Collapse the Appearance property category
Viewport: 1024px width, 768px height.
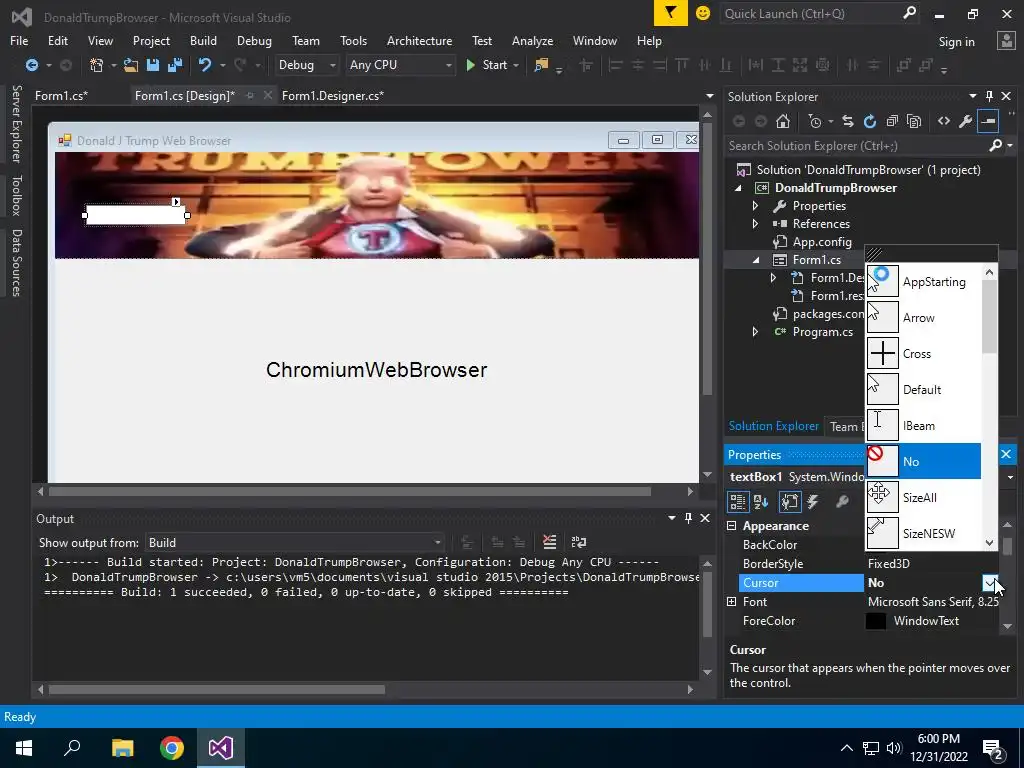[x=731, y=526]
